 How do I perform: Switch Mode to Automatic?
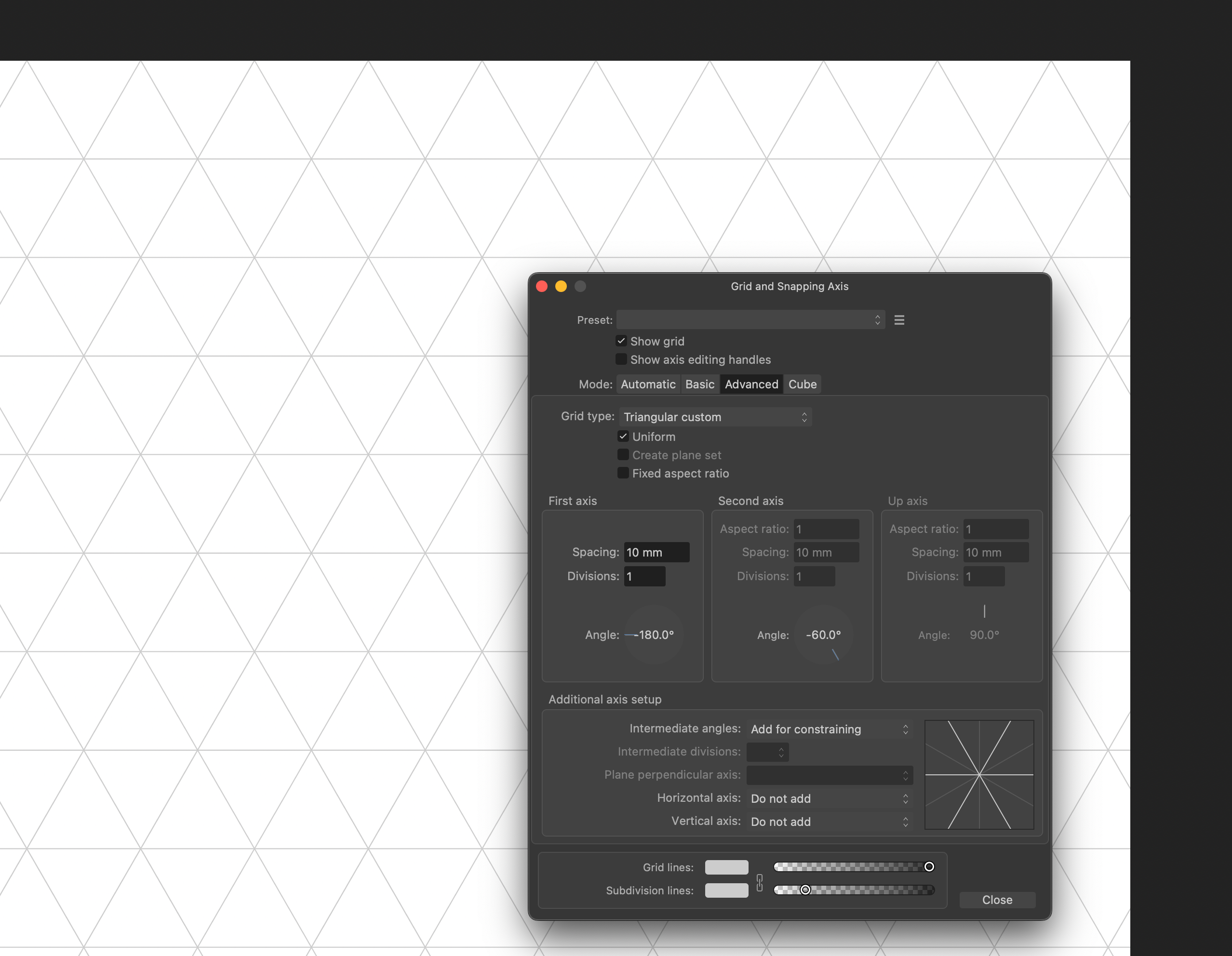(648, 384)
